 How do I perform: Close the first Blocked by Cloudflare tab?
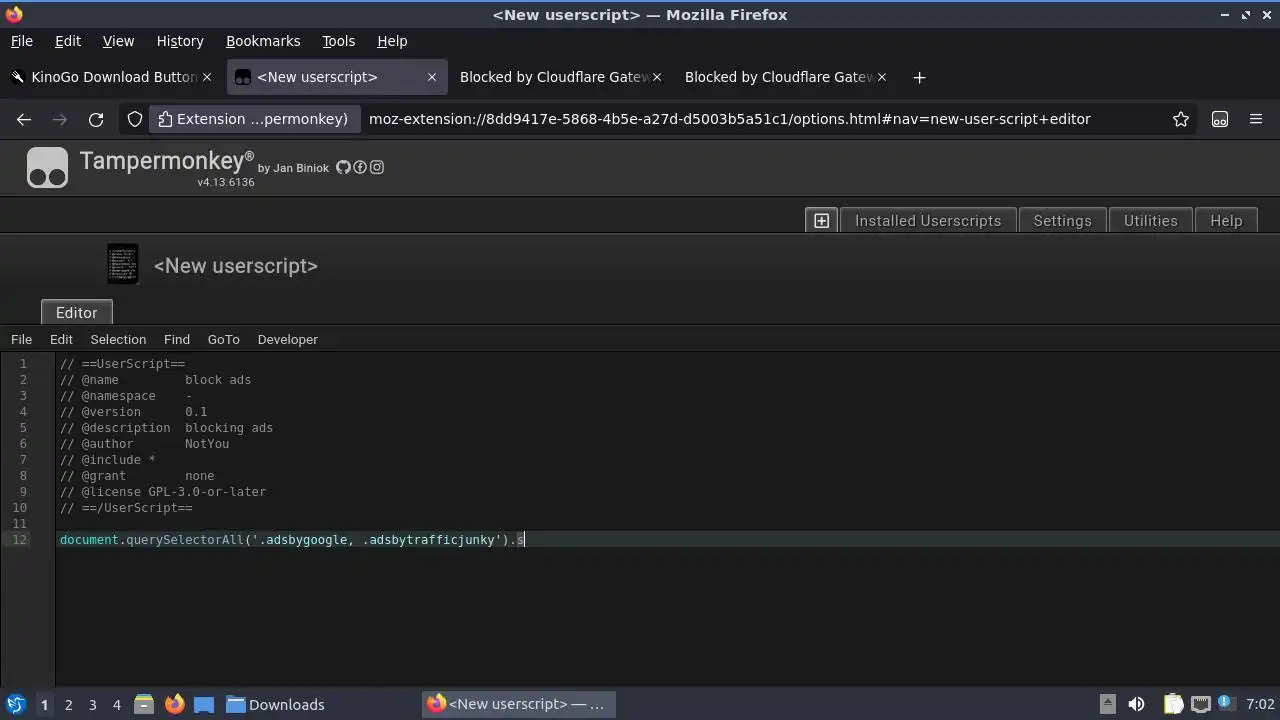pyautogui.click(x=657, y=77)
